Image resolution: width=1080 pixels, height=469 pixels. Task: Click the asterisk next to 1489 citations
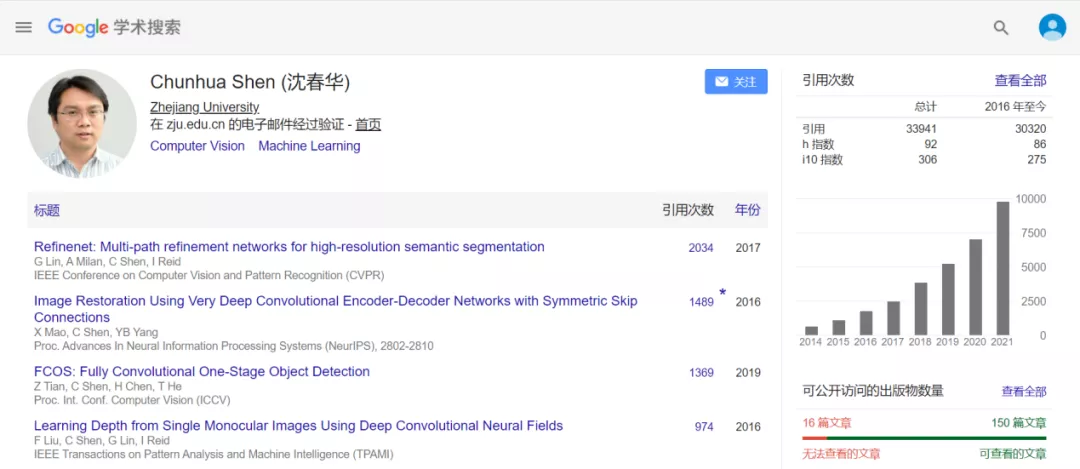click(x=723, y=293)
